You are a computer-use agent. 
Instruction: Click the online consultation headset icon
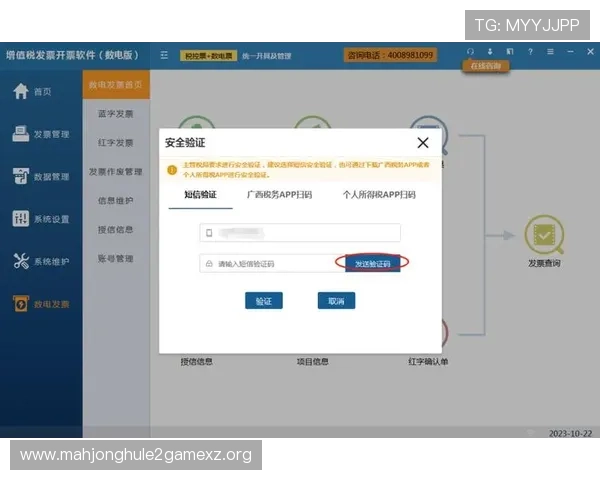[470, 52]
